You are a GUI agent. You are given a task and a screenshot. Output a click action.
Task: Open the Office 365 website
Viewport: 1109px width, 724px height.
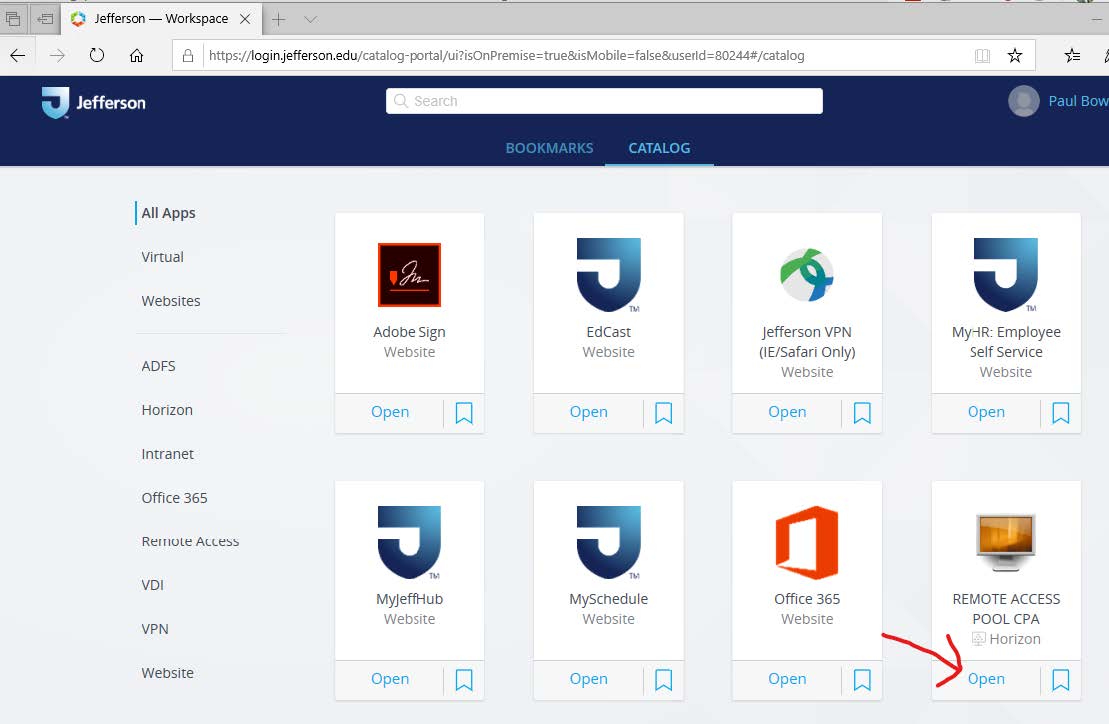tap(787, 679)
